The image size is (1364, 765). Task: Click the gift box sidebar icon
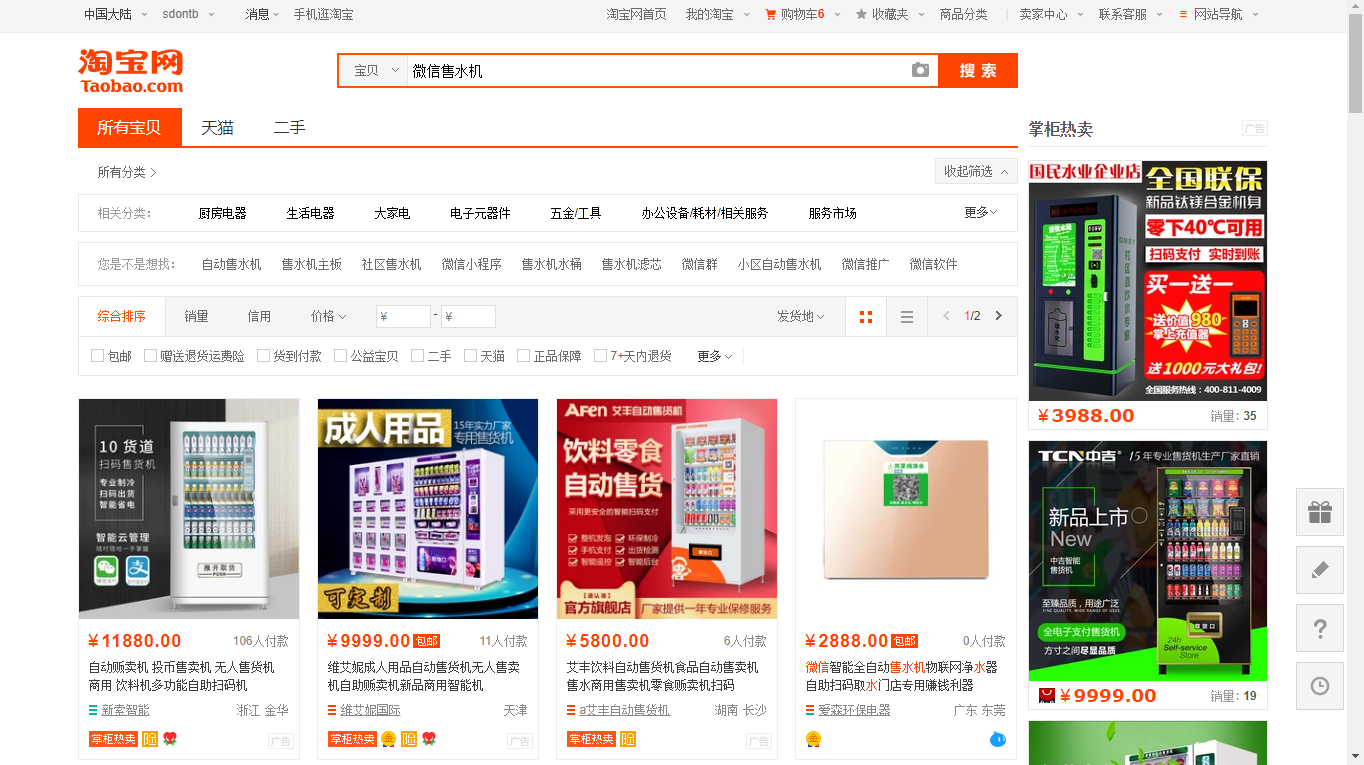[x=1320, y=513]
